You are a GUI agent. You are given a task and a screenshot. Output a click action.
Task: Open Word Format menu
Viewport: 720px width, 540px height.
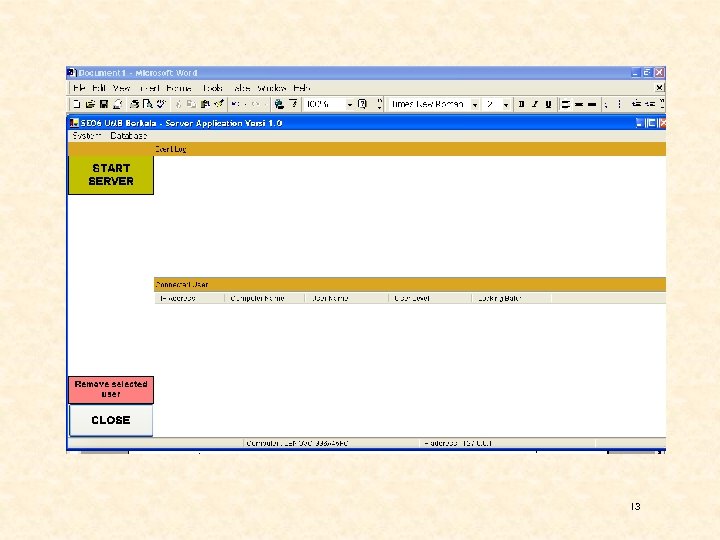click(x=179, y=88)
